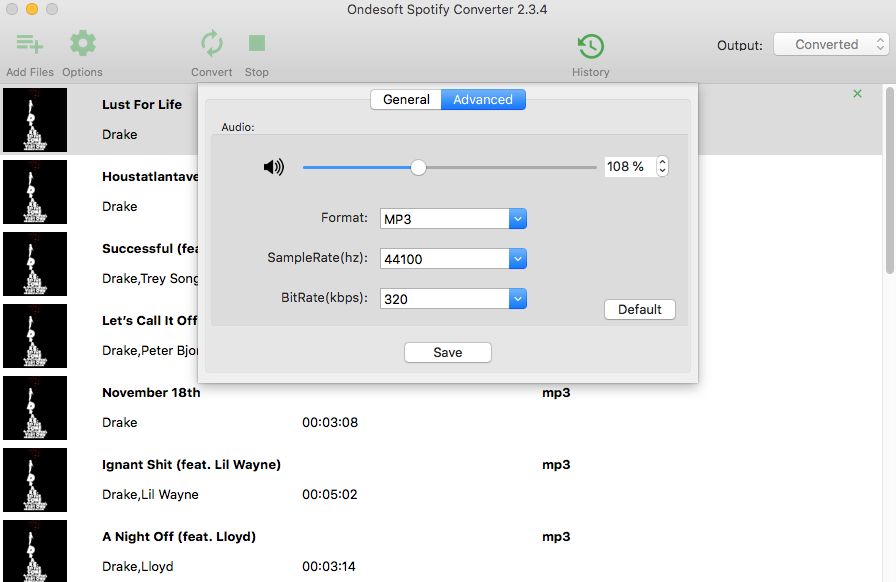Select the Houstatlantavegas album thumbnail
This screenshot has width=896, height=582.
[x=35, y=192]
